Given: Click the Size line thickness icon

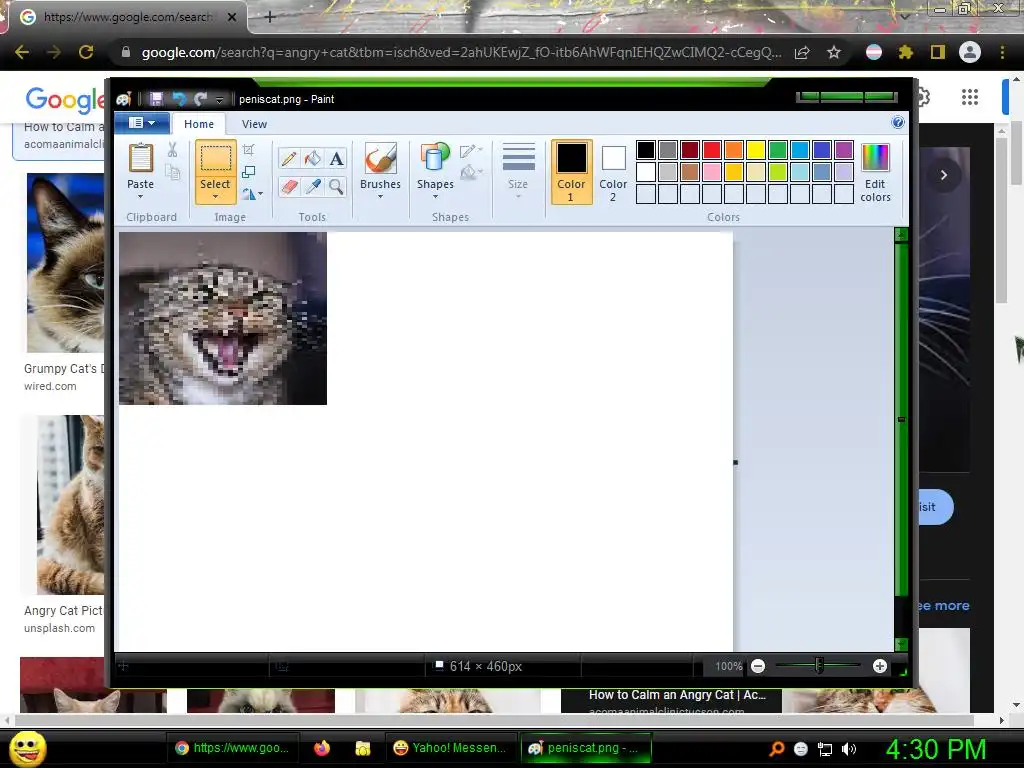Looking at the screenshot, I should pyautogui.click(x=519, y=157).
